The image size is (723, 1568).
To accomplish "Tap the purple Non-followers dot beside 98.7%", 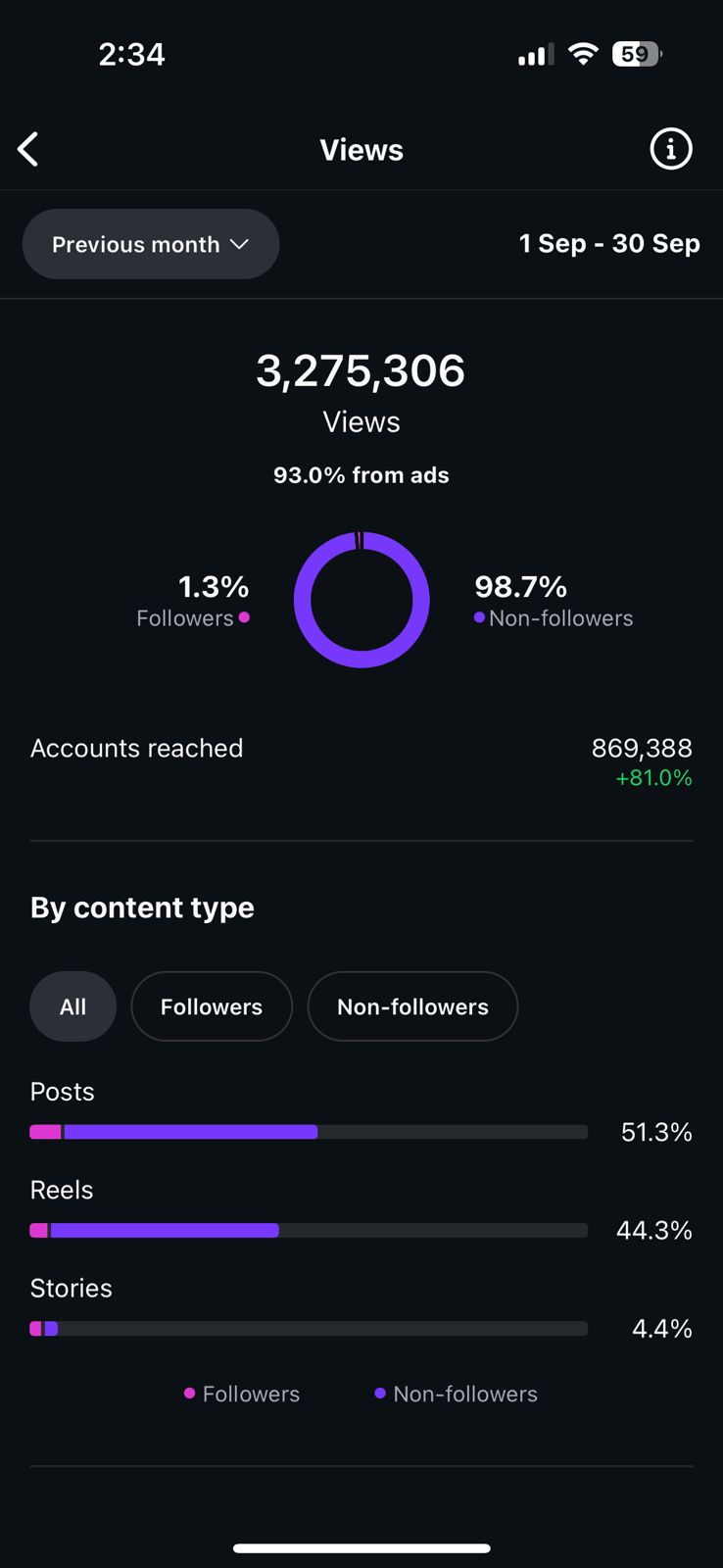I will click(x=479, y=617).
